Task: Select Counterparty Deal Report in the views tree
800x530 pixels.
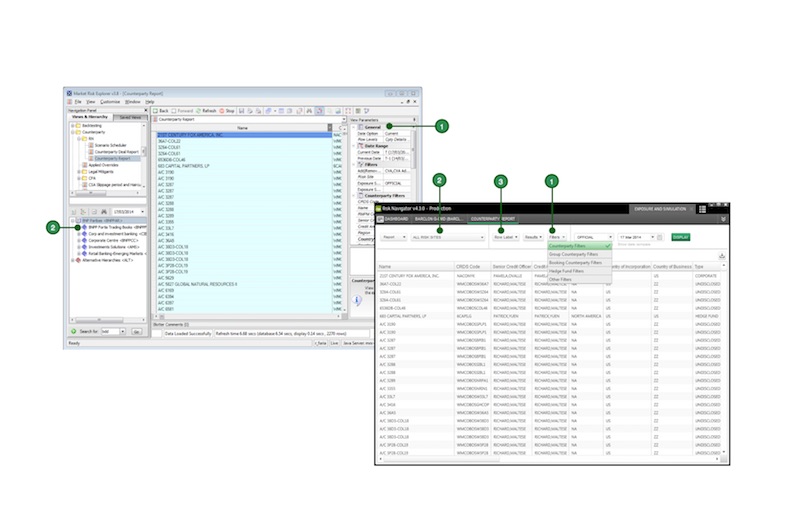Action: click(x=113, y=152)
